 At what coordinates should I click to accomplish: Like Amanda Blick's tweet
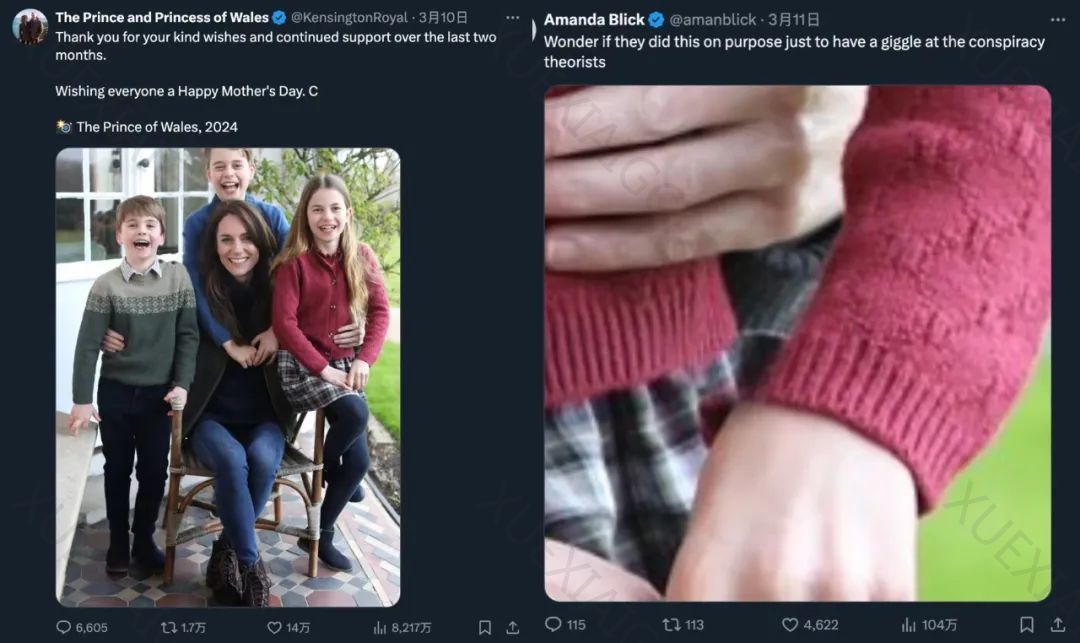(x=790, y=624)
